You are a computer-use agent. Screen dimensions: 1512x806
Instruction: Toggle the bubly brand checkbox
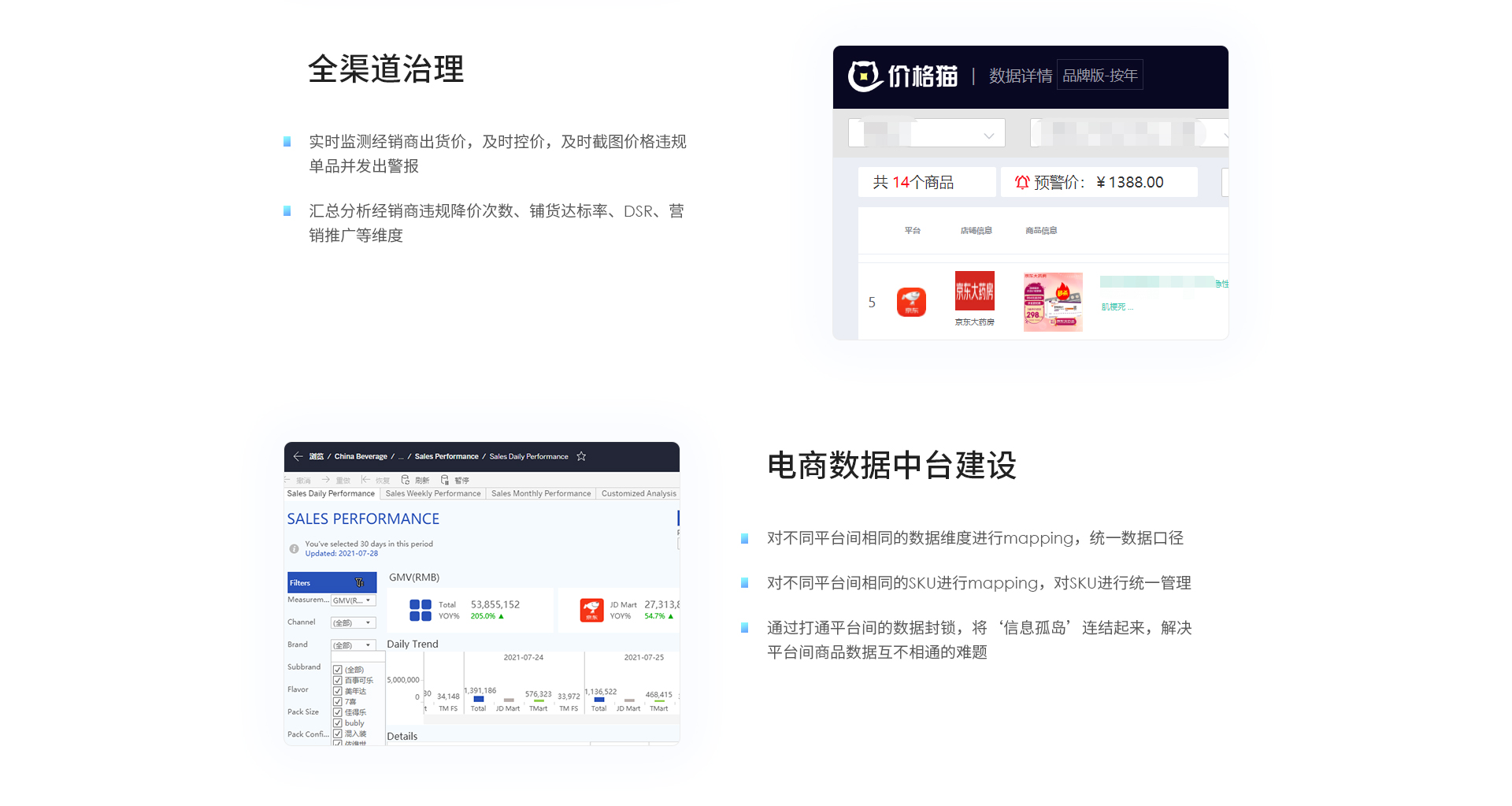[x=337, y=723]
